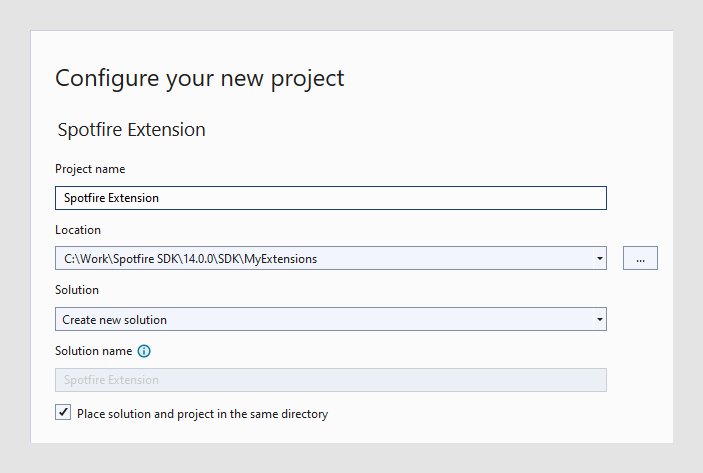Click inside the Project name text field
The width and height of the screenshot is (703, 473).
pos(330,198)
